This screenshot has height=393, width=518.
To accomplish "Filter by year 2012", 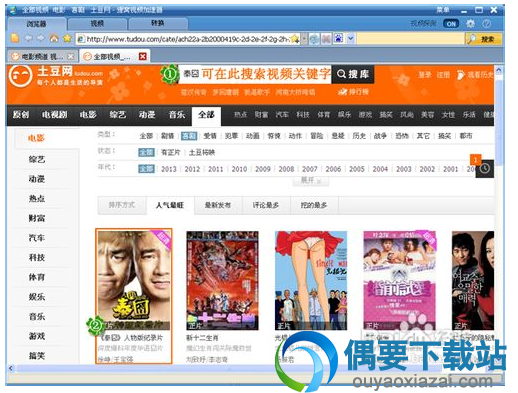I will (192, 169).
